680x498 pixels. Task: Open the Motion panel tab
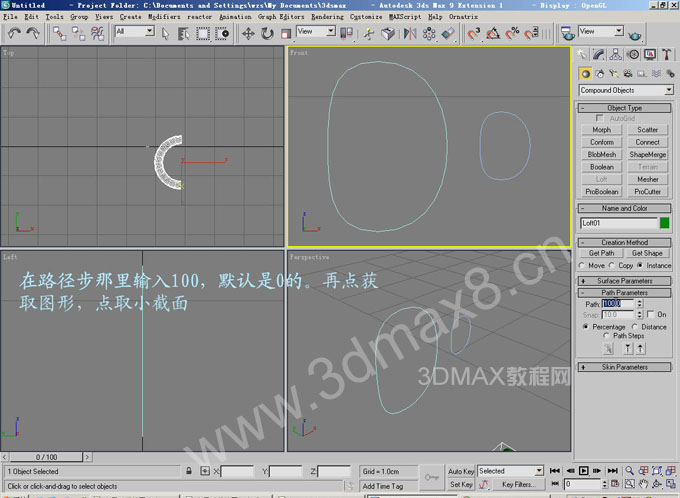point(634,55)
